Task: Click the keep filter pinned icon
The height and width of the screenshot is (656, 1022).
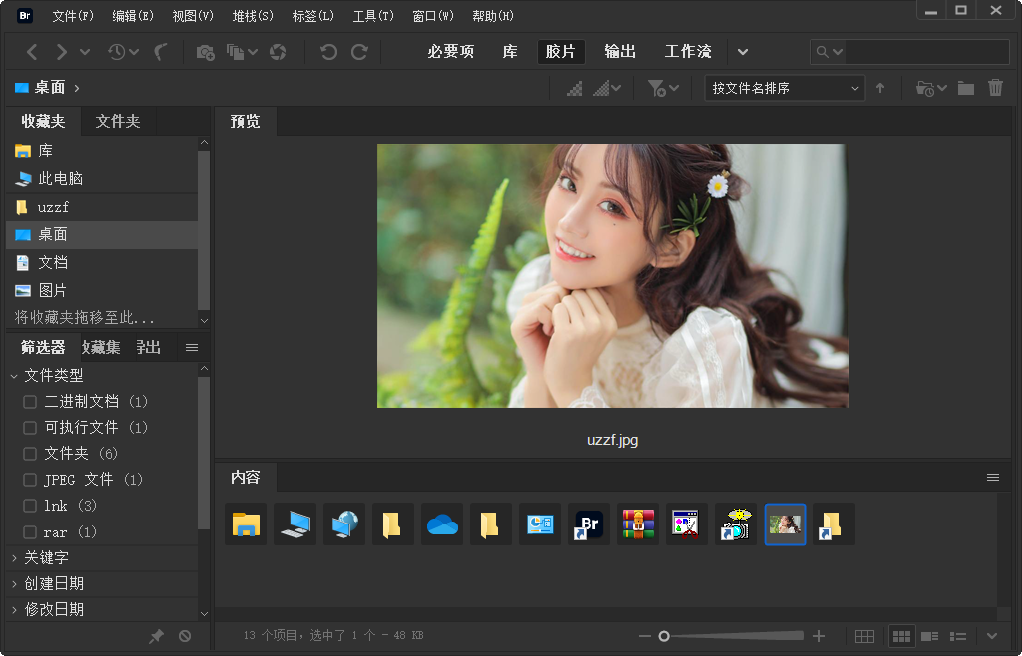Action: click(156, 635)
